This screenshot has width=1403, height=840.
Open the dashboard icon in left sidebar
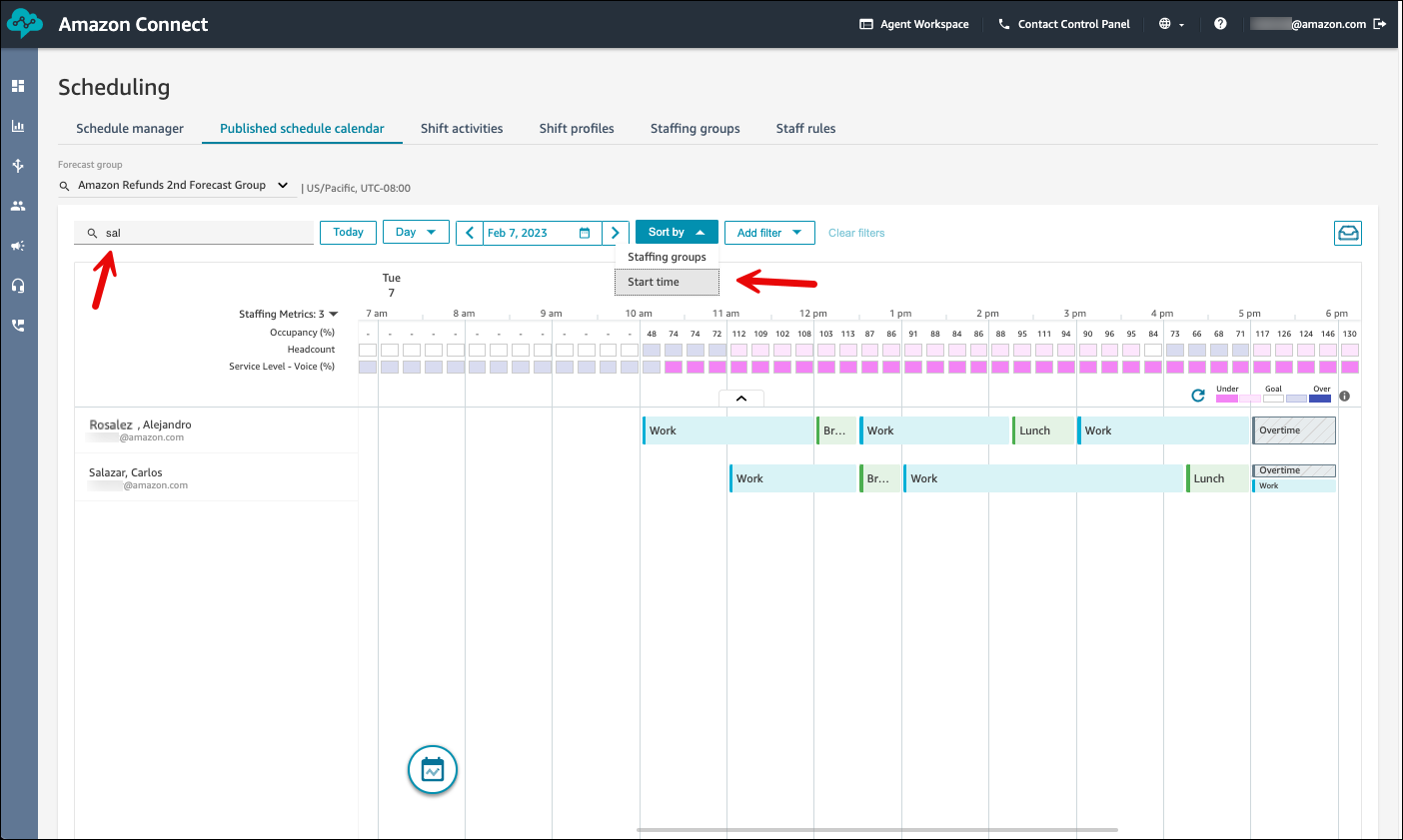[18, 86]
